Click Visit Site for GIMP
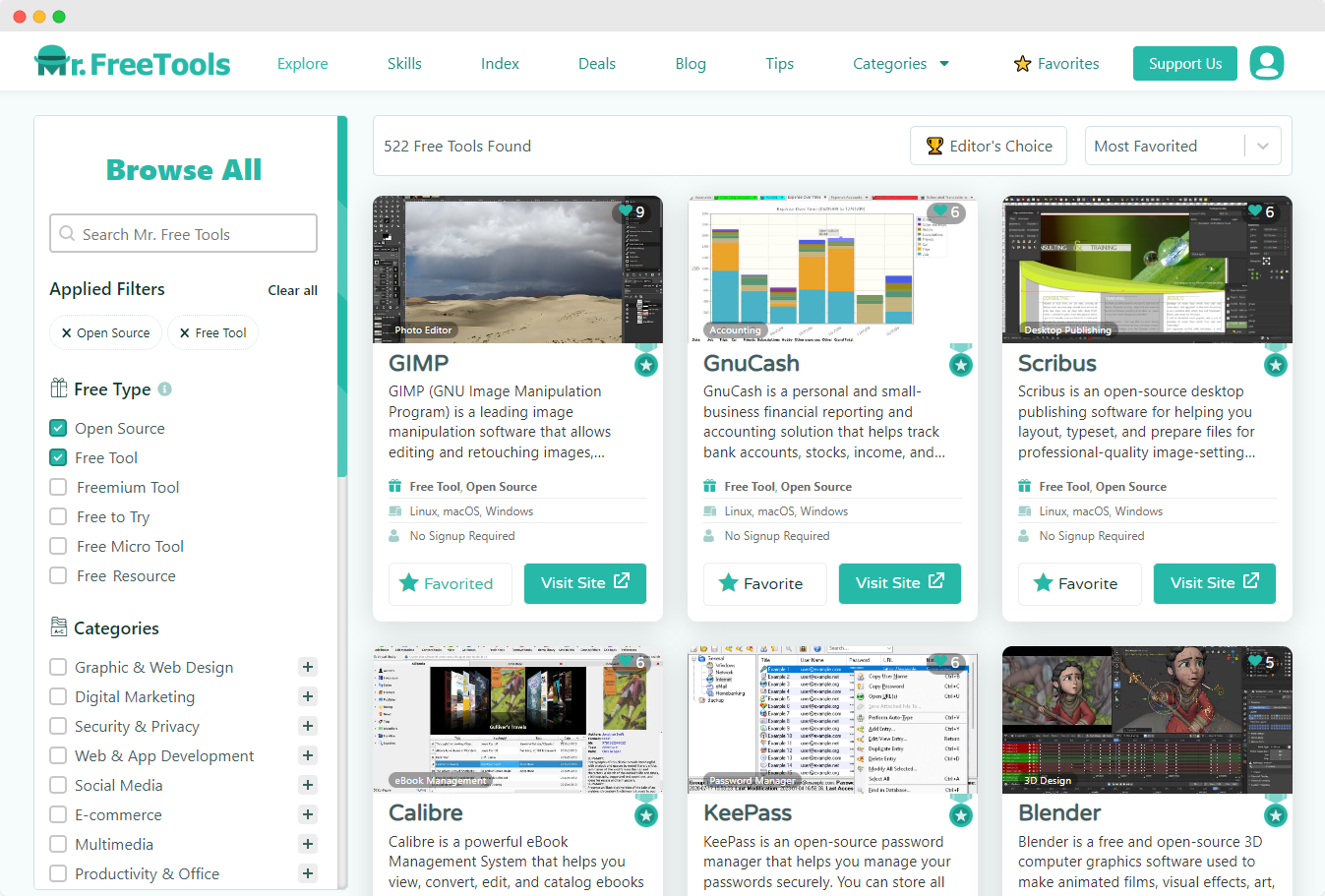Screen dimensions: 1325x896 (x=585, y=583)
